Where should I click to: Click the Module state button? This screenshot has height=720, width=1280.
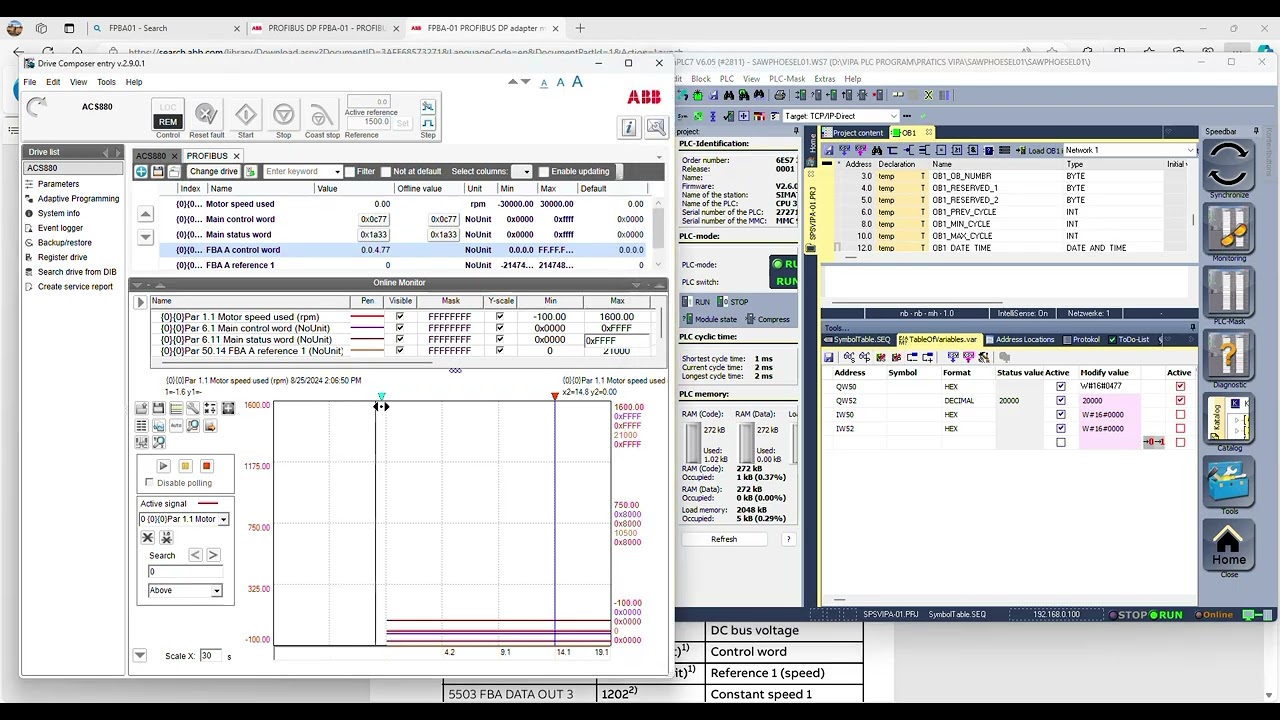(x=710, y=319)
